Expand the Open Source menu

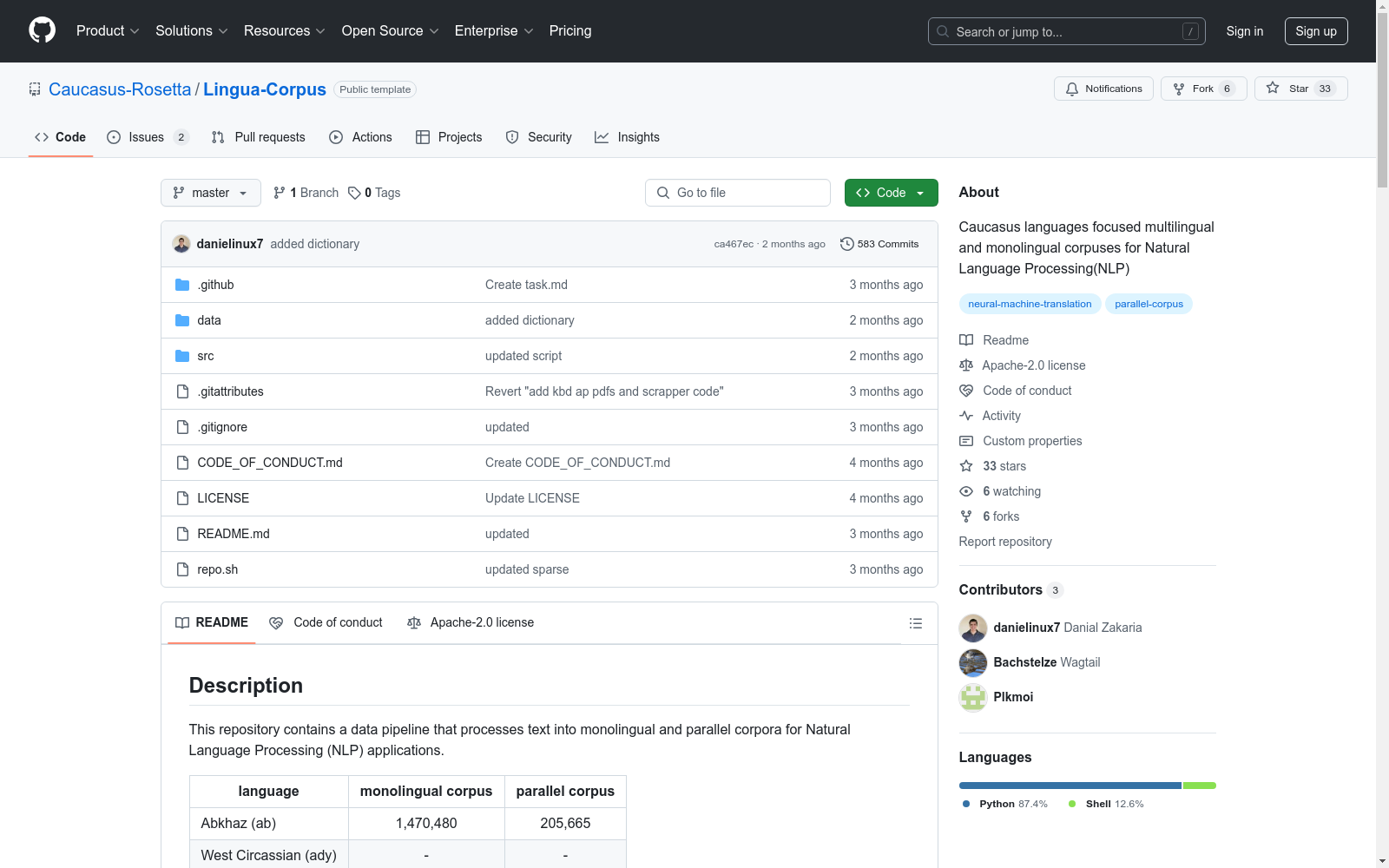point(391,31)
